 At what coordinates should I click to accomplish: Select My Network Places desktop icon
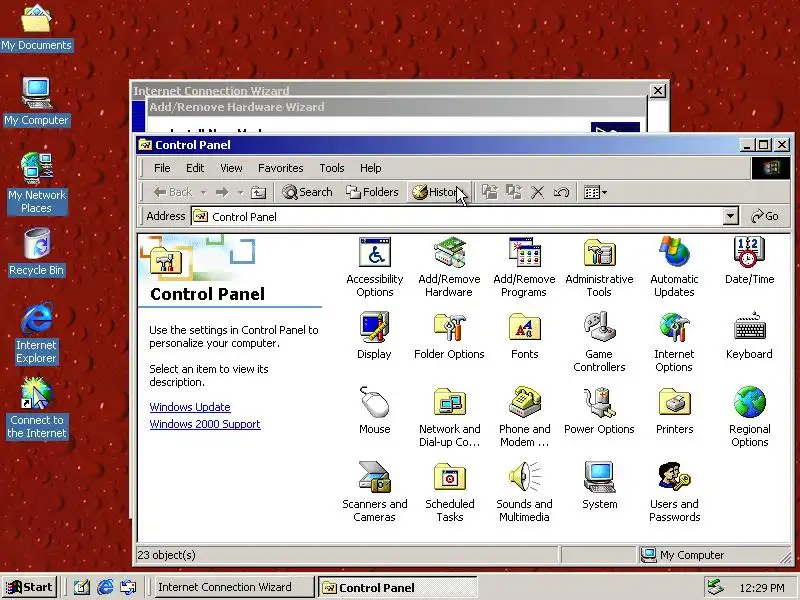[x=37, y=184]
